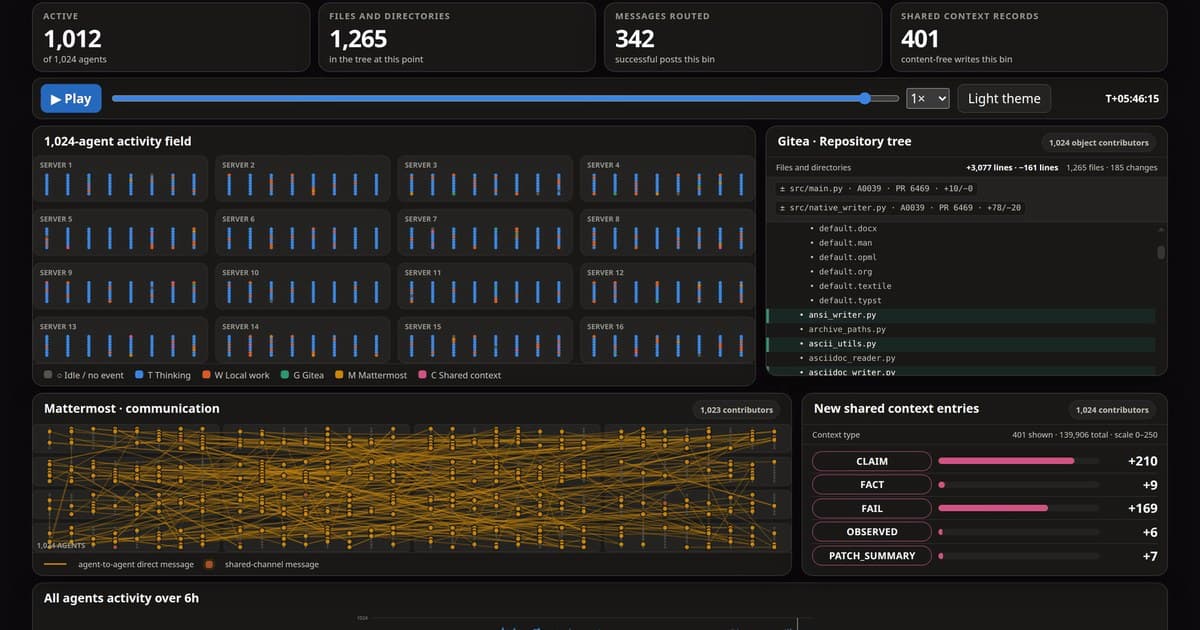Select the SERVER 13 activity panel
Viewport: 1200px width, 630px height.
point(119,340)
